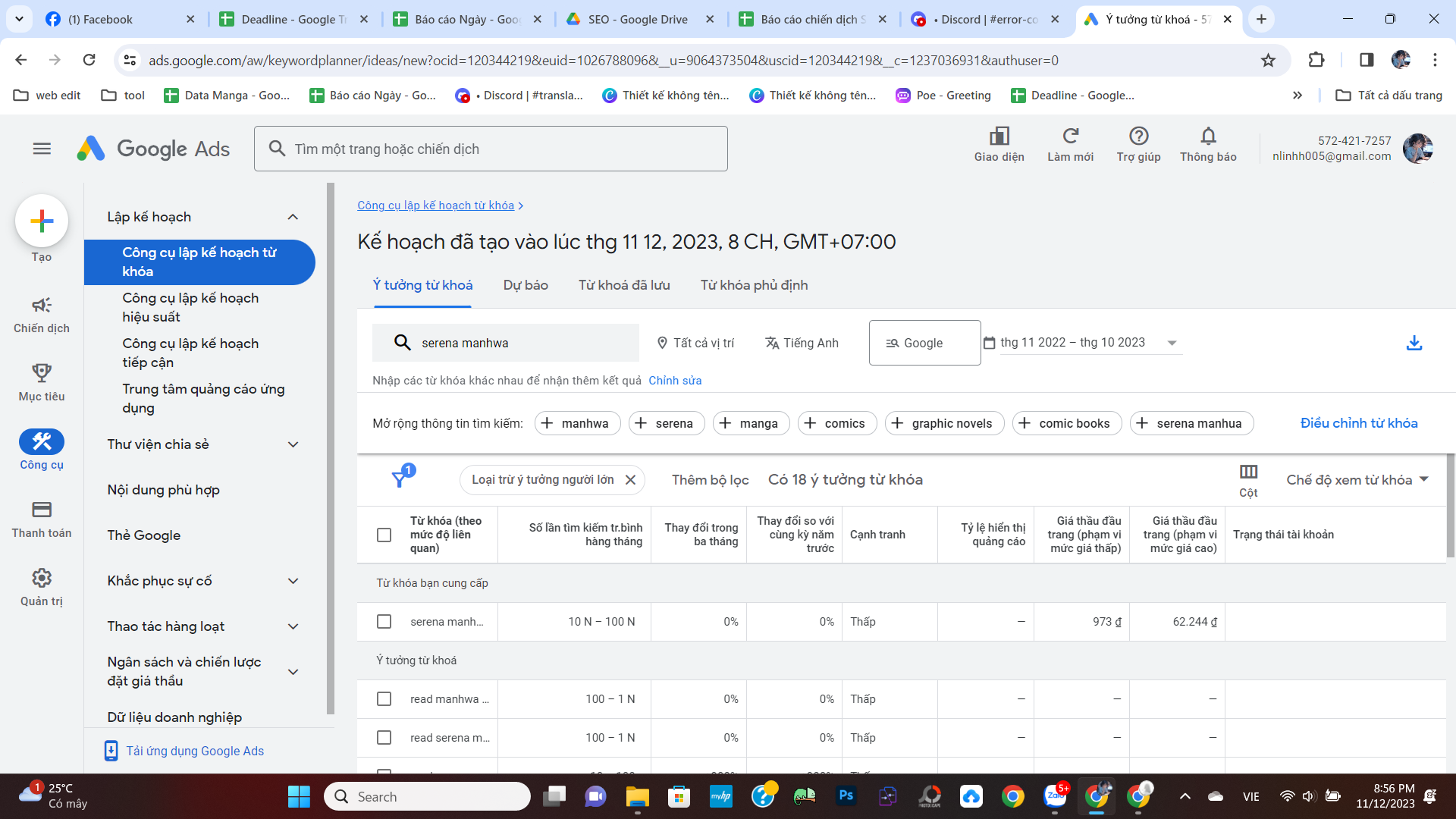Viewport: 1456px width, 819px height.
Task: Click Thêm bộ lọc button
Action: coord(710,479)
